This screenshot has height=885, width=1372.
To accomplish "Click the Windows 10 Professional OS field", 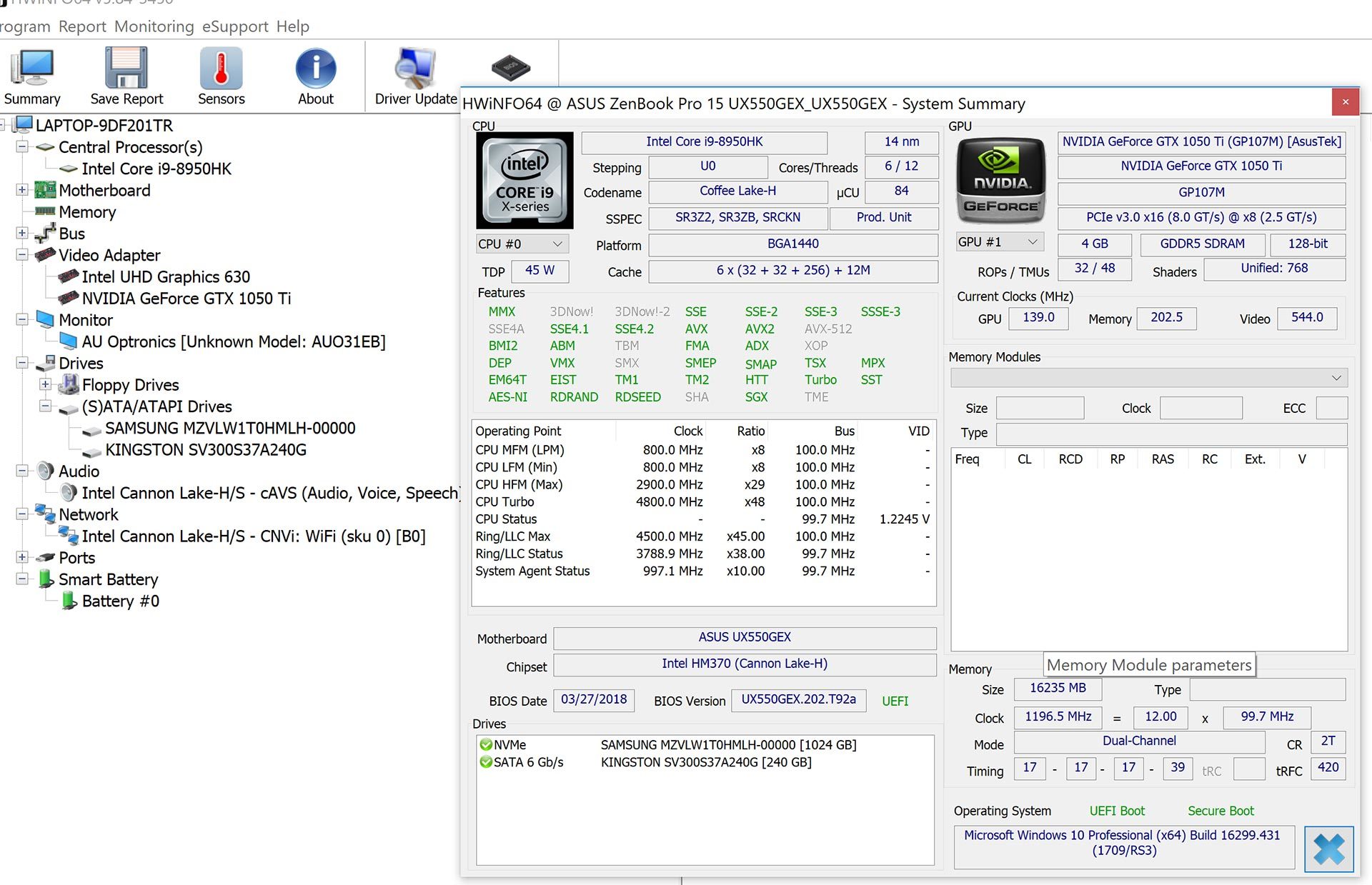I will pyautogui.click(x=1124, y=847).
